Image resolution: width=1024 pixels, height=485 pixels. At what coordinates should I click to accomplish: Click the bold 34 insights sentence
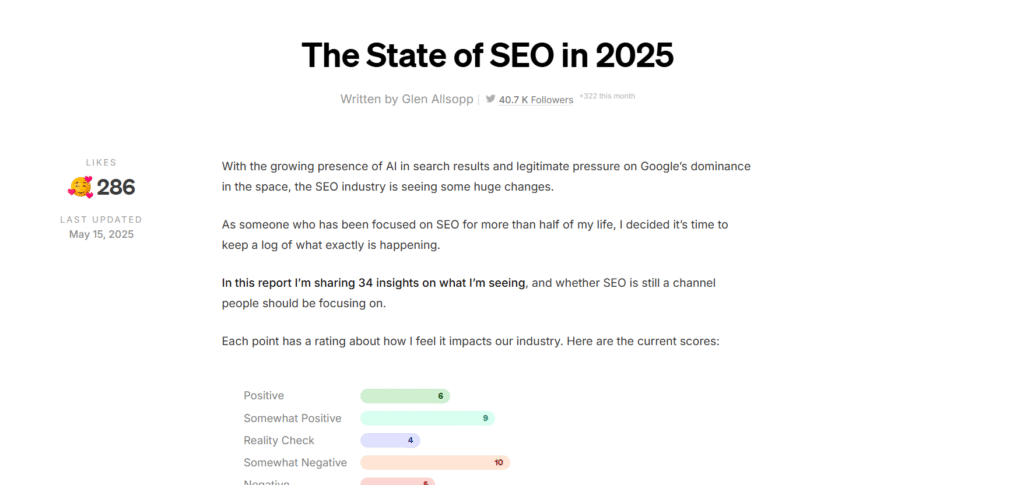point(374,283)
